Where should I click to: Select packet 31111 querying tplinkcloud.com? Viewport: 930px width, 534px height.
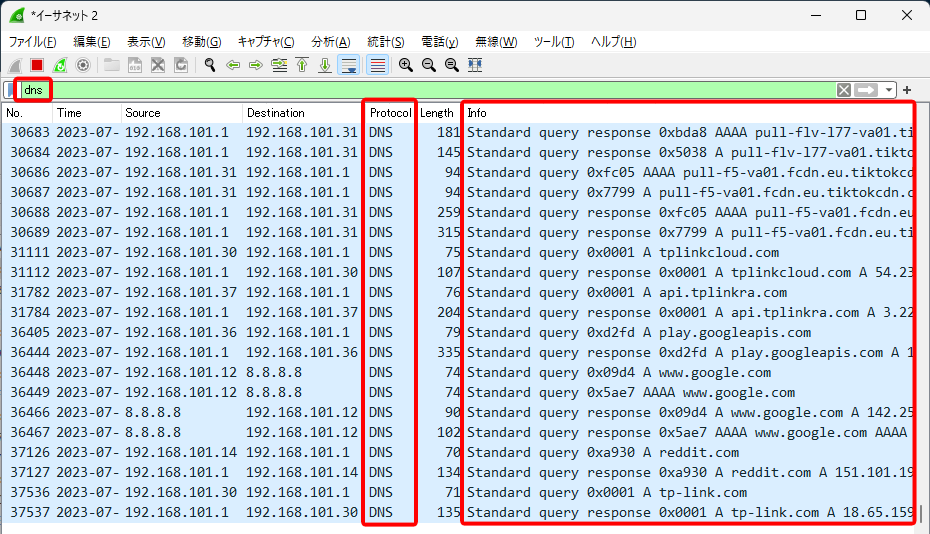(460, 252)
